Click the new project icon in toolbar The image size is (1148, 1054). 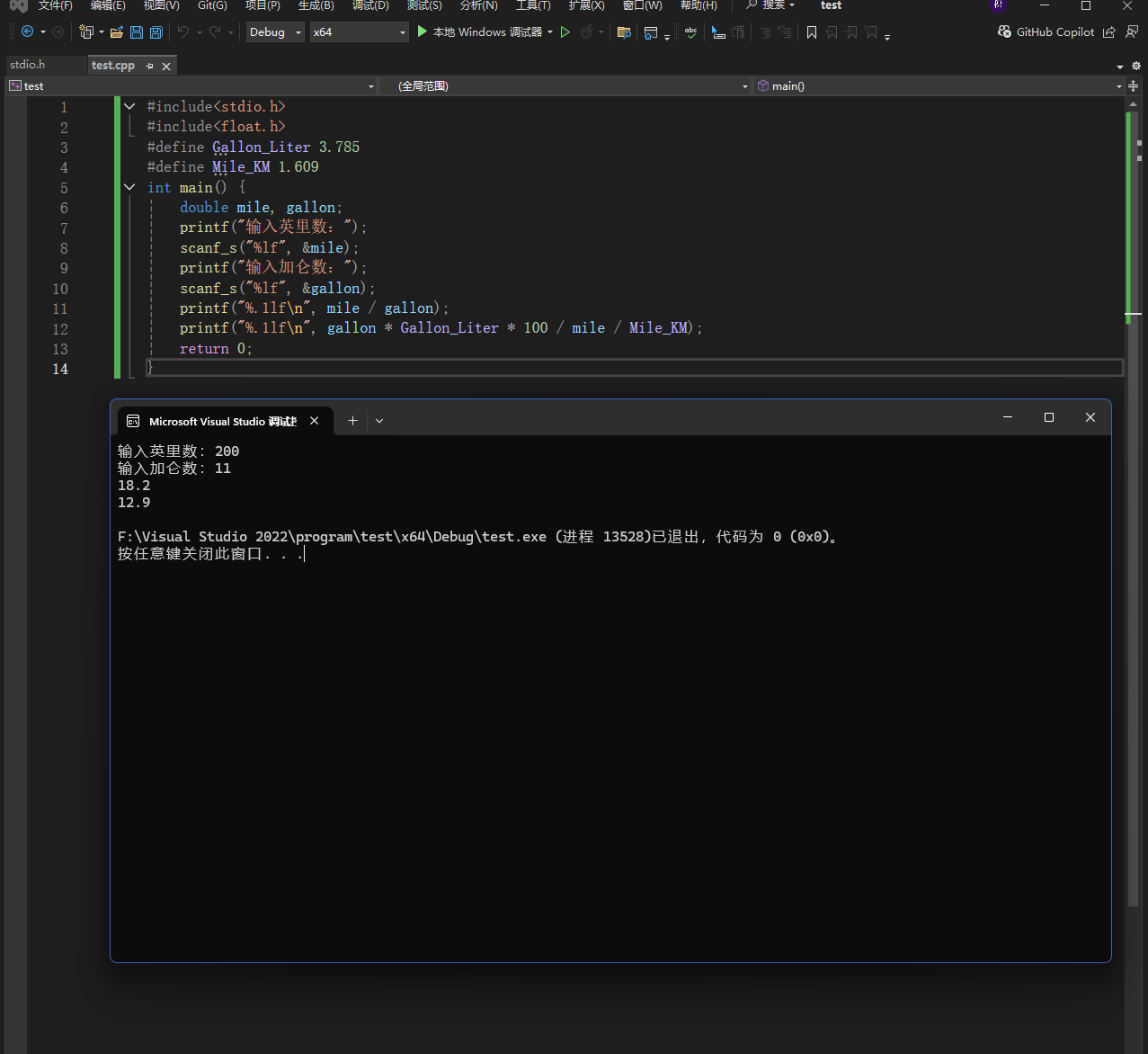(x=85, y=31)
